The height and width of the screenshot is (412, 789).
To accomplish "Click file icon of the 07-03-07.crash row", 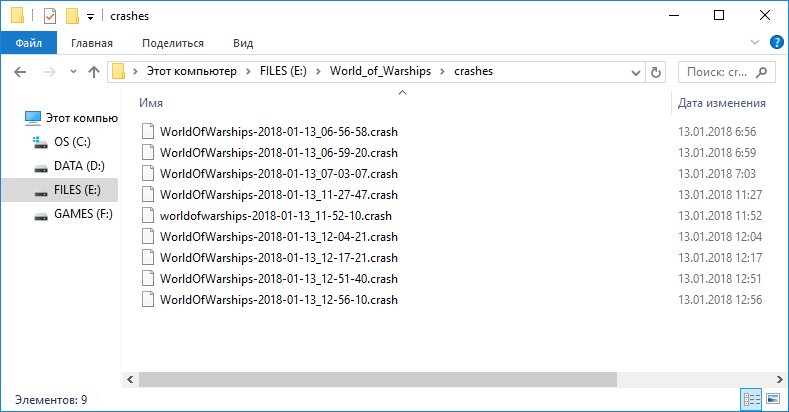I will [148, 174].
